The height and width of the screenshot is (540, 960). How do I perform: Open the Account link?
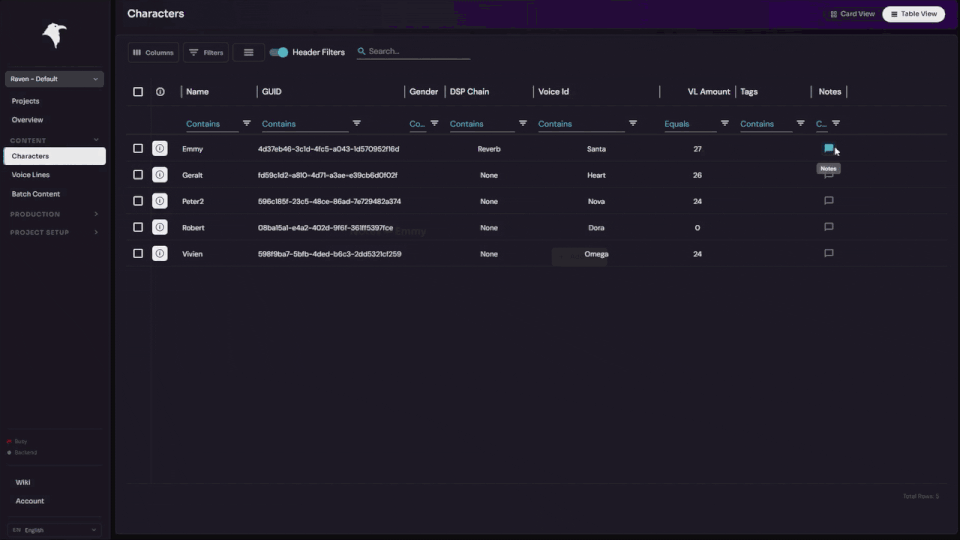pyautogui.click(x=29, y=501)
